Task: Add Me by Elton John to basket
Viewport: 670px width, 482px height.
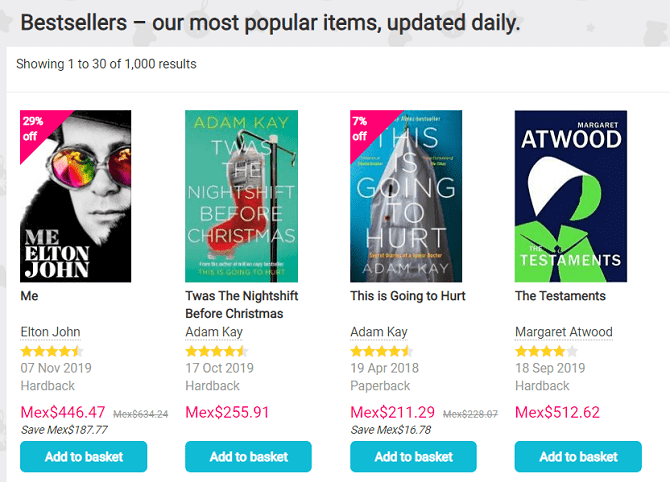Action: [x=83, y=457]
